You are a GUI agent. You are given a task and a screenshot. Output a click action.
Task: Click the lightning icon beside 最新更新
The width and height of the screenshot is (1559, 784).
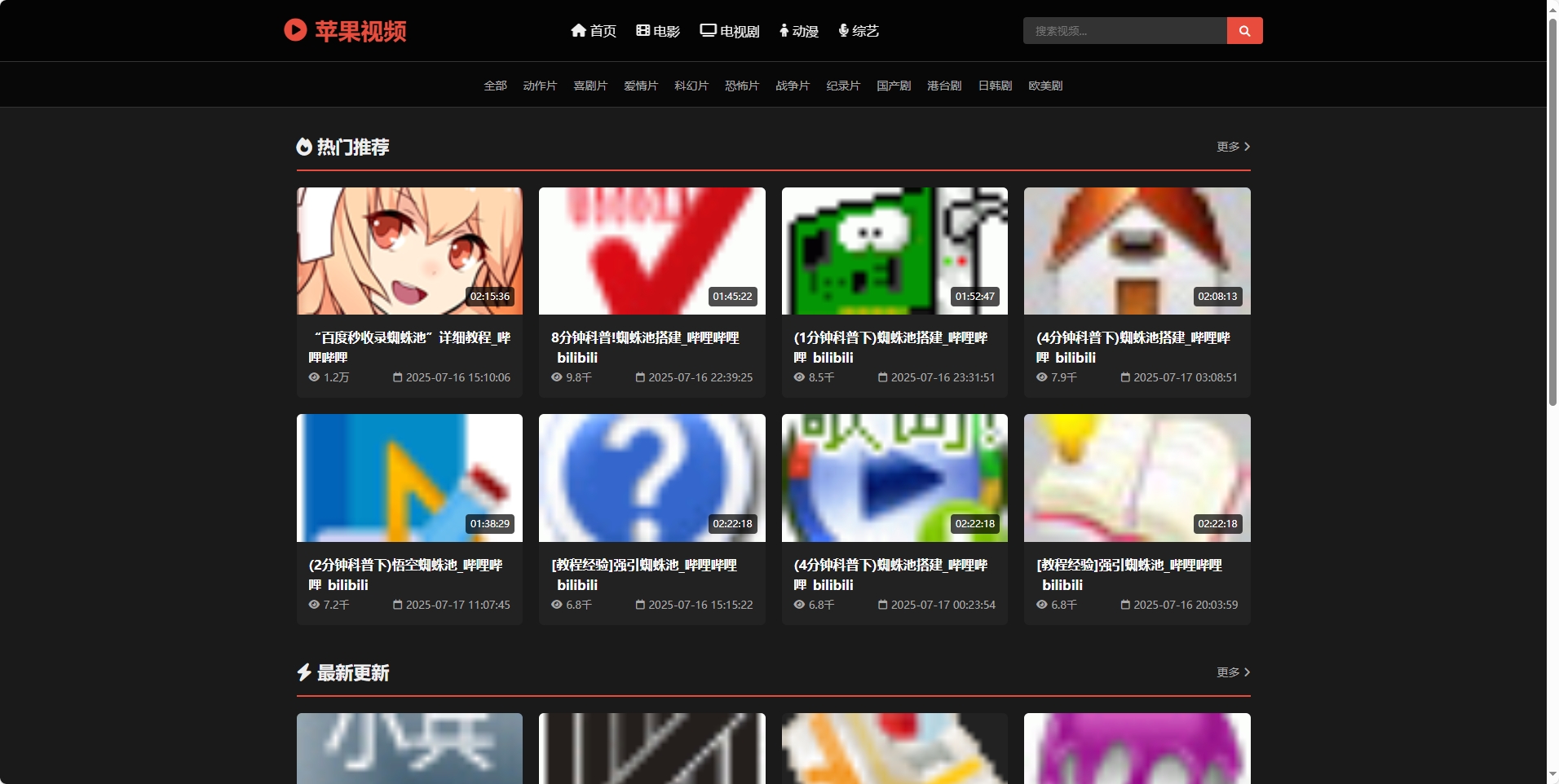tap(304, 672)
